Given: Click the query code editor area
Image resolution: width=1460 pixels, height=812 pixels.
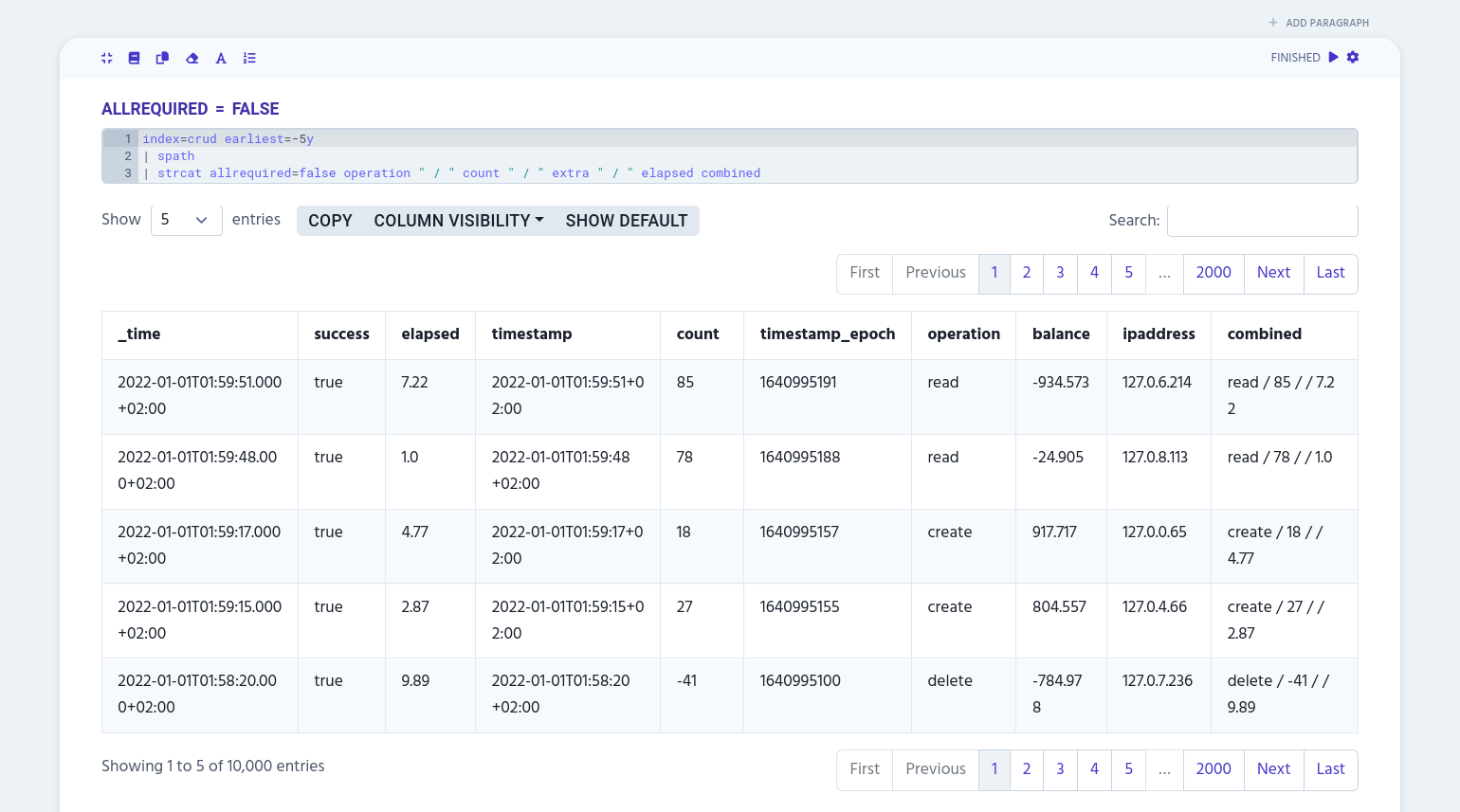Looking at the screenshot, I should pos(730,156).
